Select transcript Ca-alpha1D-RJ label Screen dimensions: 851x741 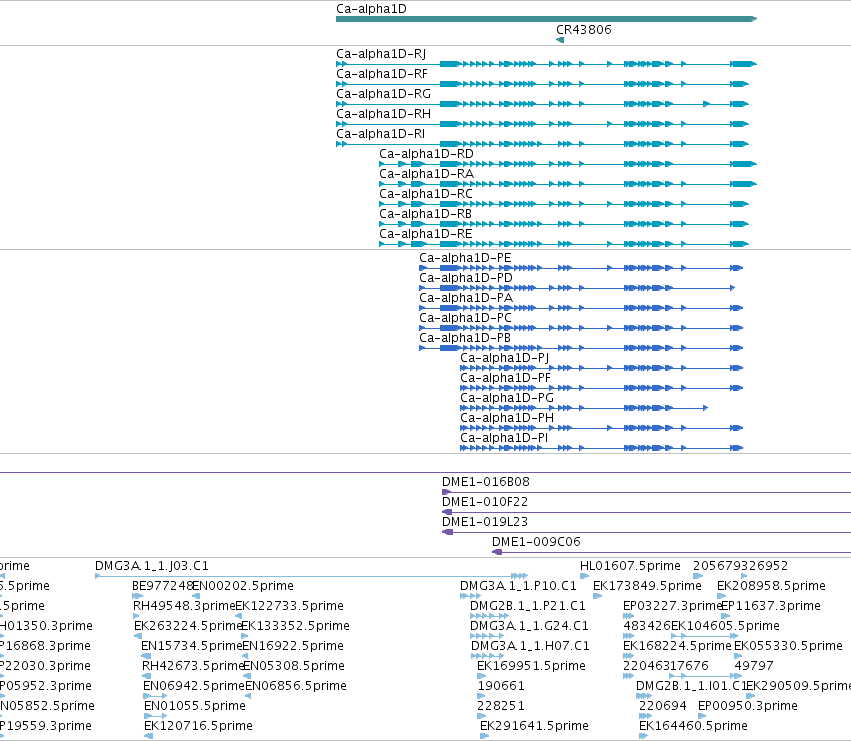click(381, 54)
